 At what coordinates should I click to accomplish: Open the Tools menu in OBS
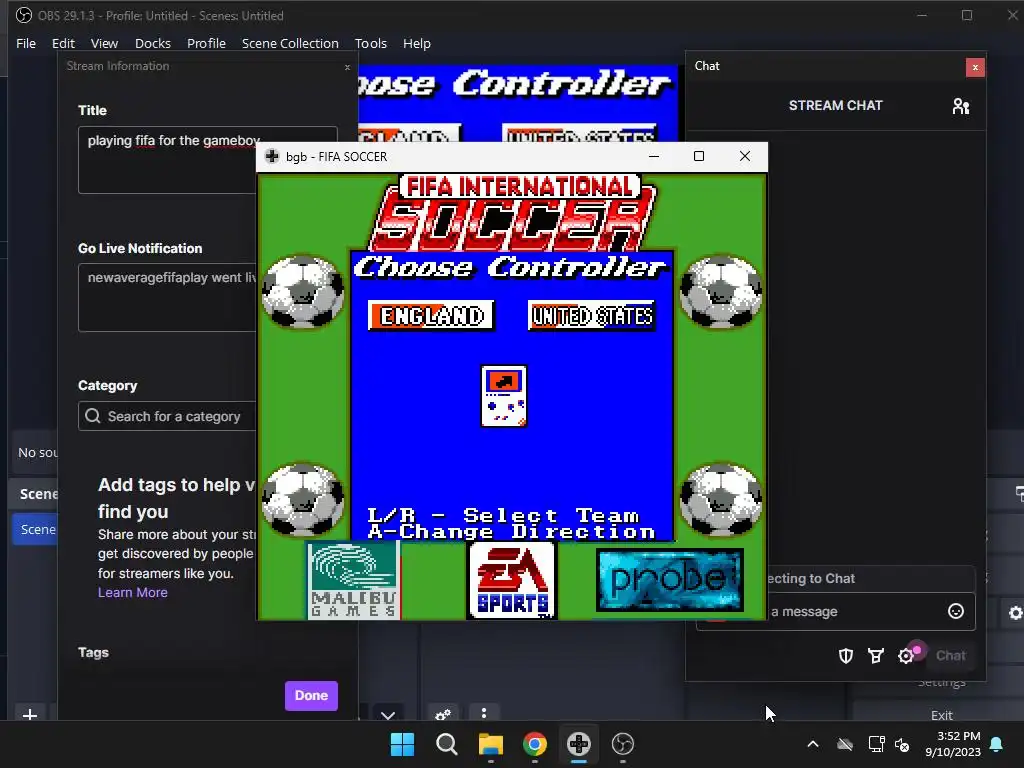coord(371,43)
